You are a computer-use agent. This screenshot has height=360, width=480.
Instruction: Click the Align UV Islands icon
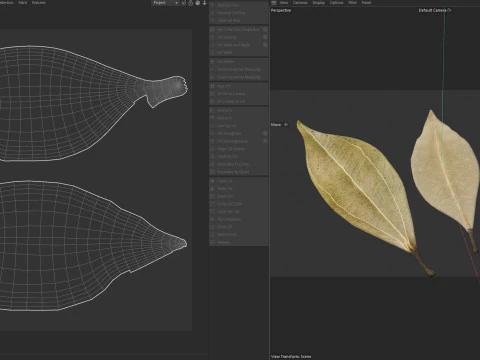pos(212,149)
